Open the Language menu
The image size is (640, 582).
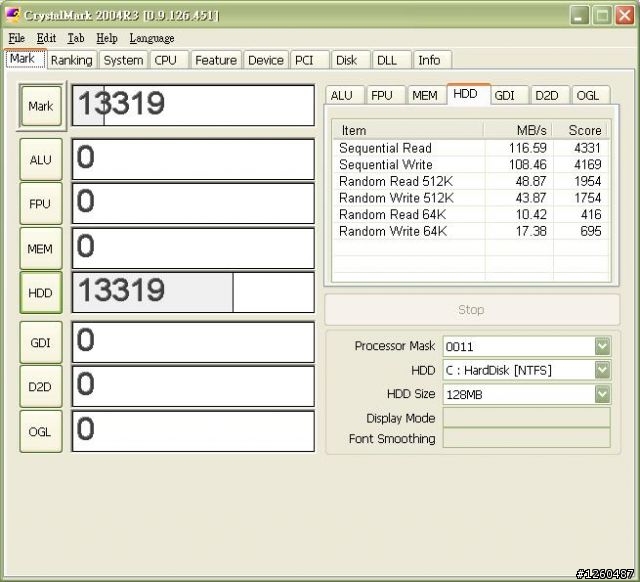coord(152,38)
